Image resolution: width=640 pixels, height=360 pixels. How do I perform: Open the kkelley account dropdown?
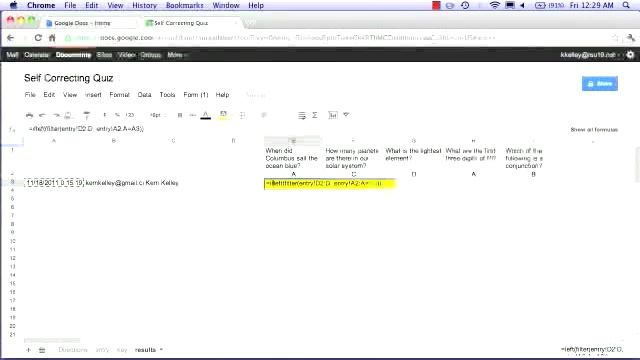pyautogui.click(x=590, y=55)
